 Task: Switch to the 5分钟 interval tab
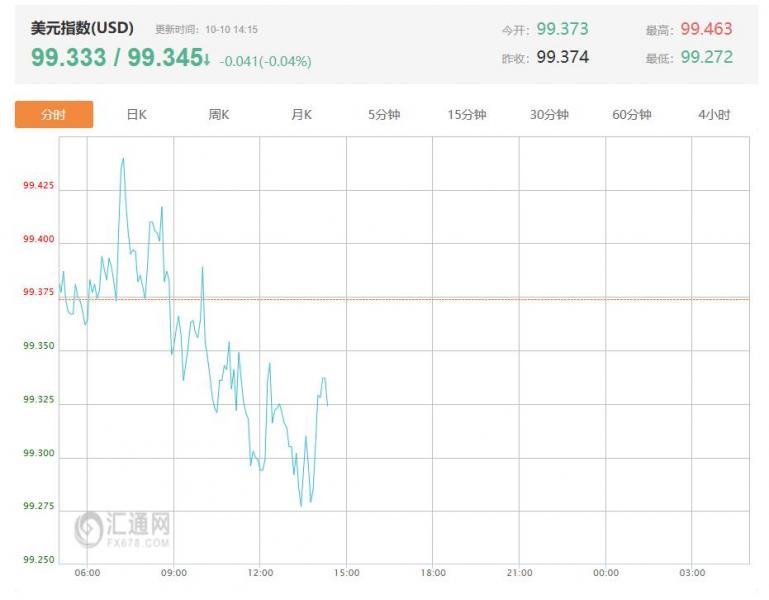pos(384,115)
